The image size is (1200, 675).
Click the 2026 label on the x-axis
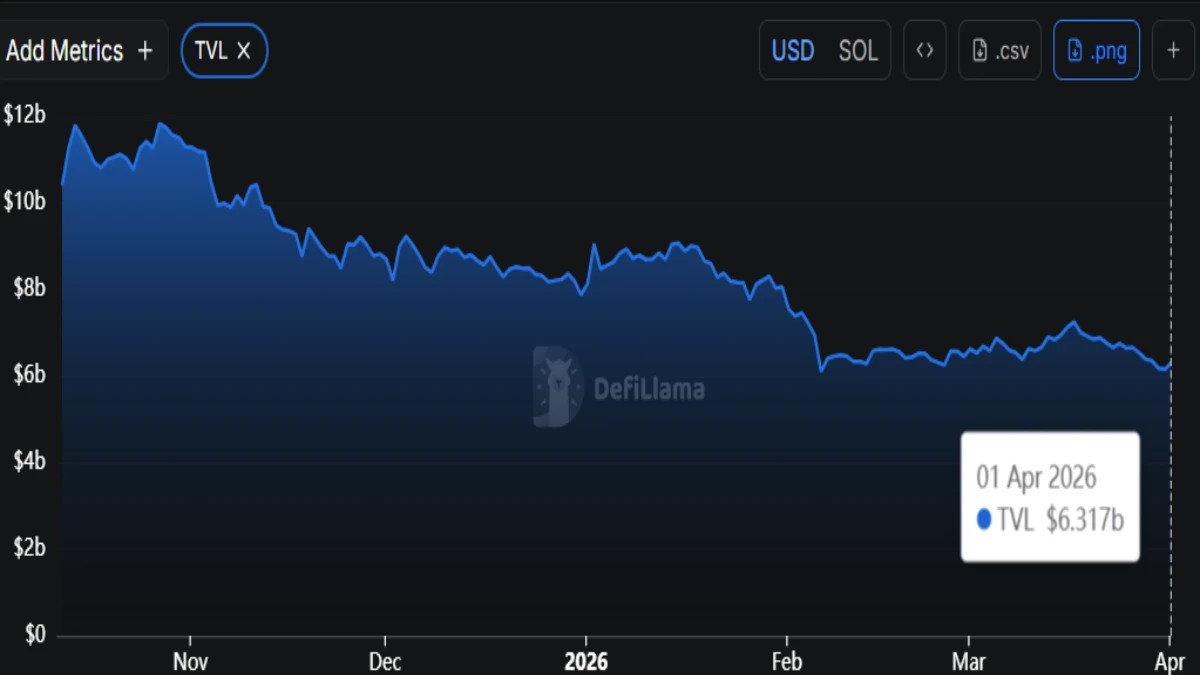[586, 661]
